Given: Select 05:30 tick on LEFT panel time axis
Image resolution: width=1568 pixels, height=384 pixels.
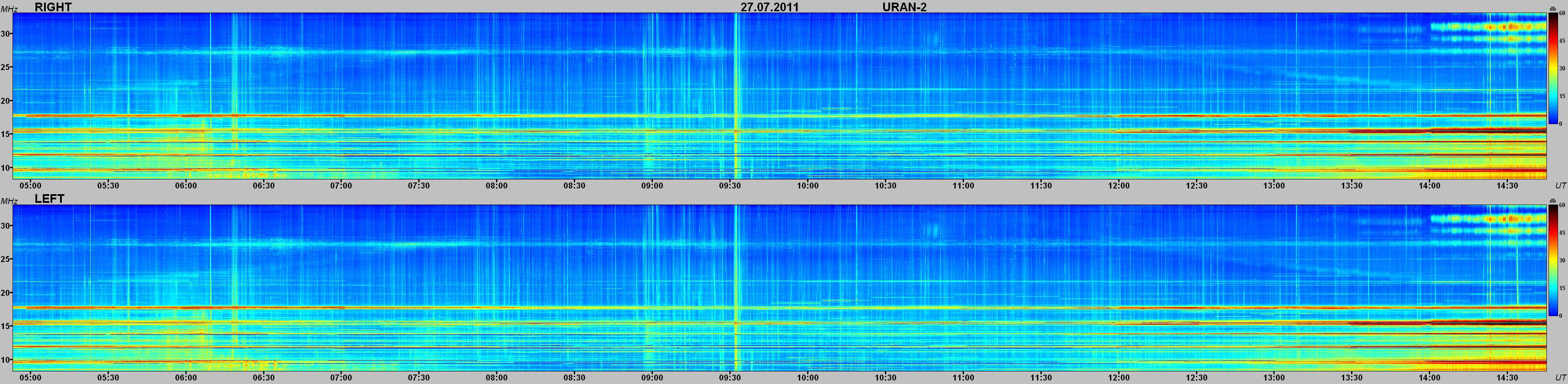Looking at the screenshot, I should point(108,377).
